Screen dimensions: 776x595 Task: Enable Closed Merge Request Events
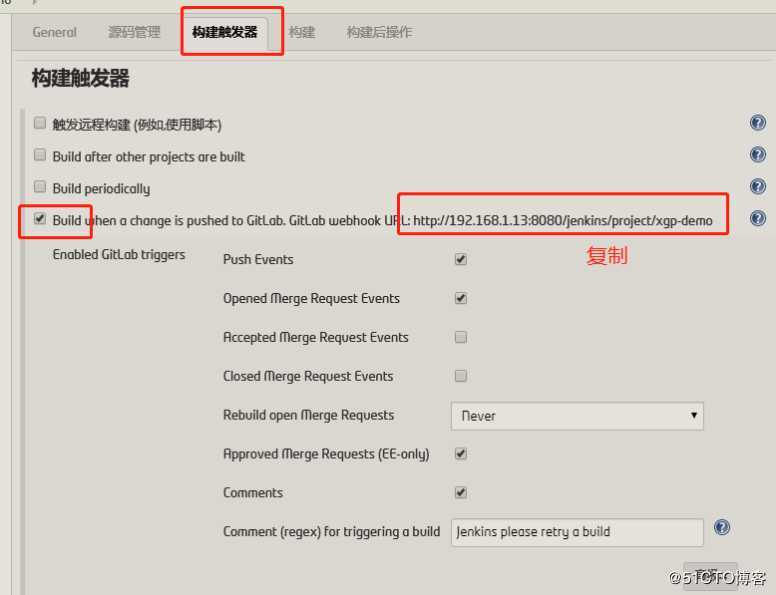tap(461, 376)
